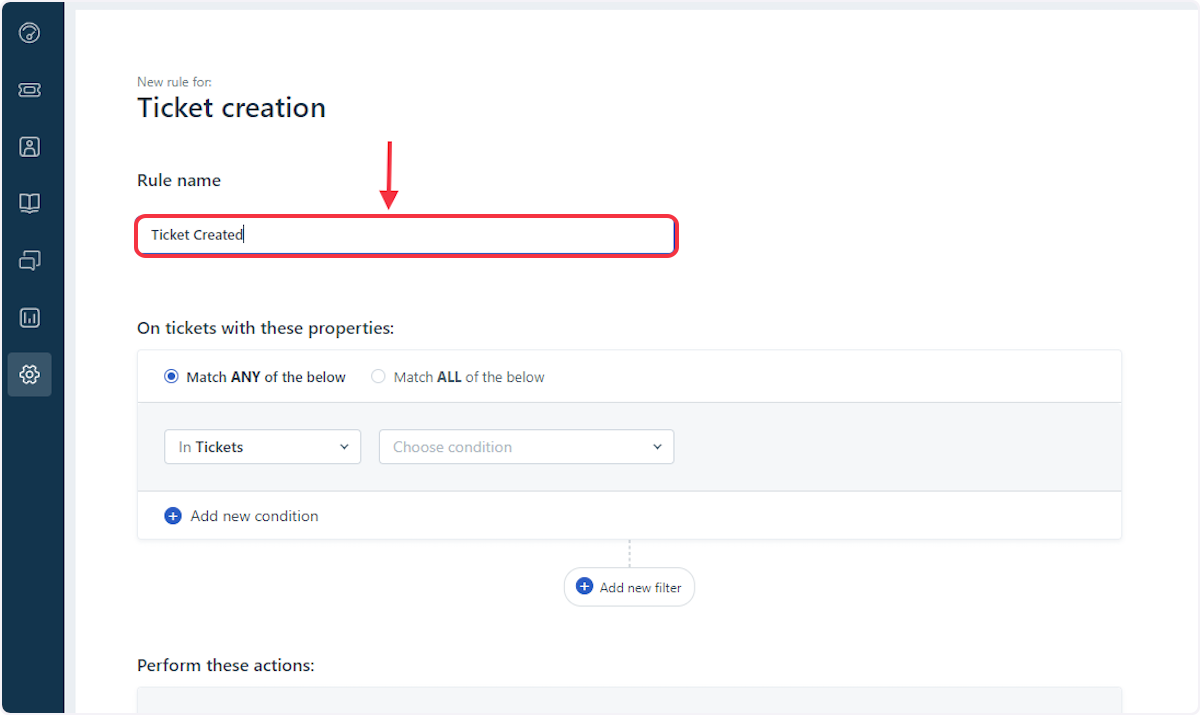Select the Match ALL of the below radio
Viewport: 1200px width, 715px height.
point(378,376)
